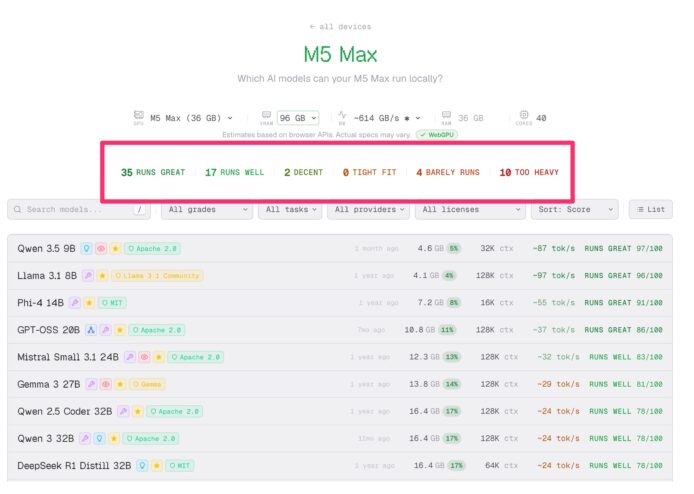Click into the Search models field

[79, 209]
